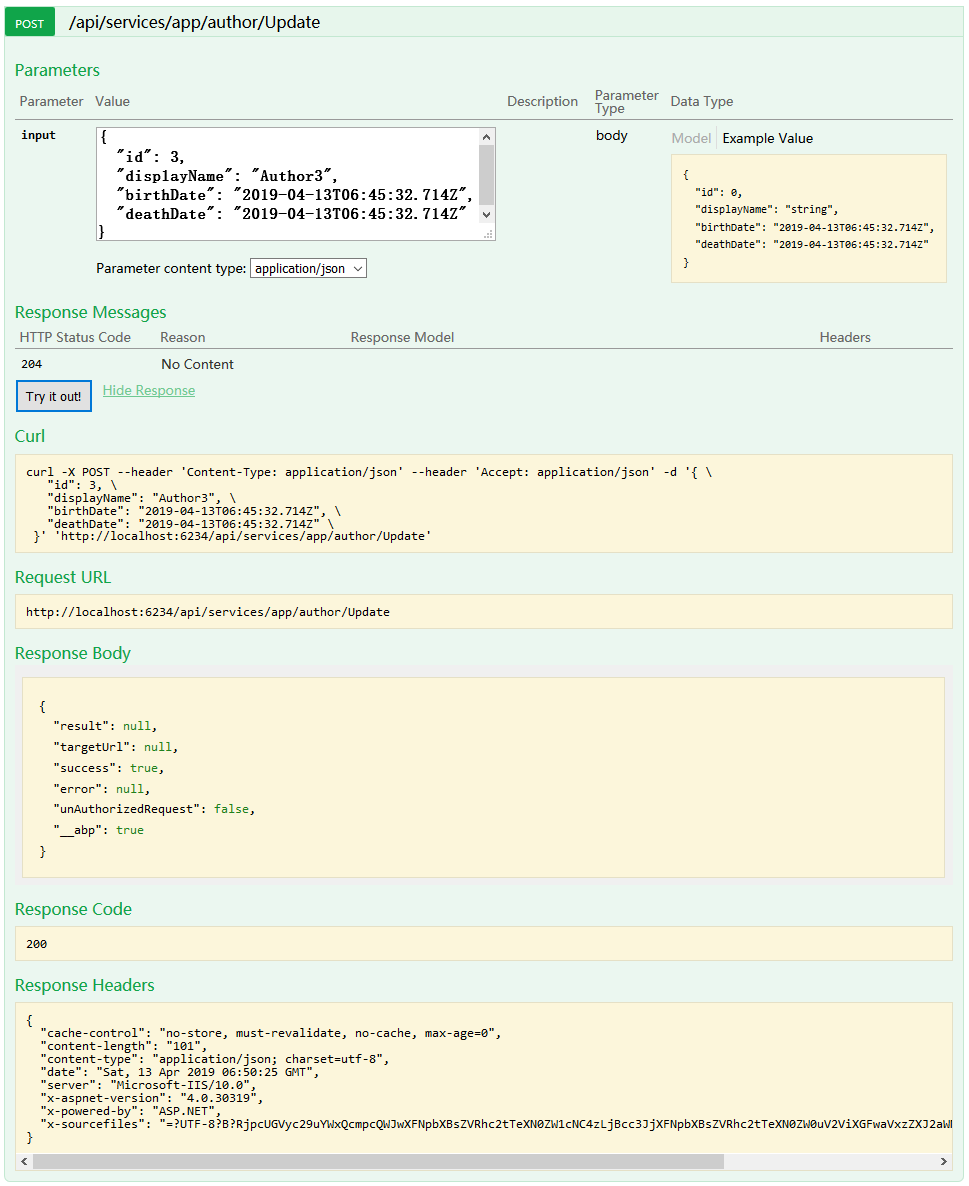Click the Response Body heading

pyautogui.click(x=73, y=653)
